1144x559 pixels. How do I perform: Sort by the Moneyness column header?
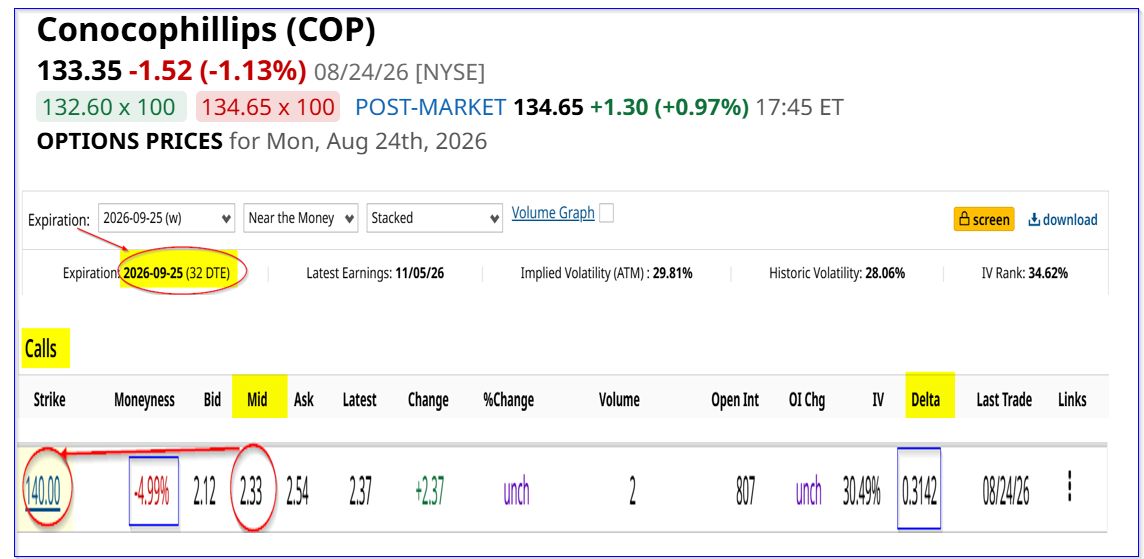(144, 399)
